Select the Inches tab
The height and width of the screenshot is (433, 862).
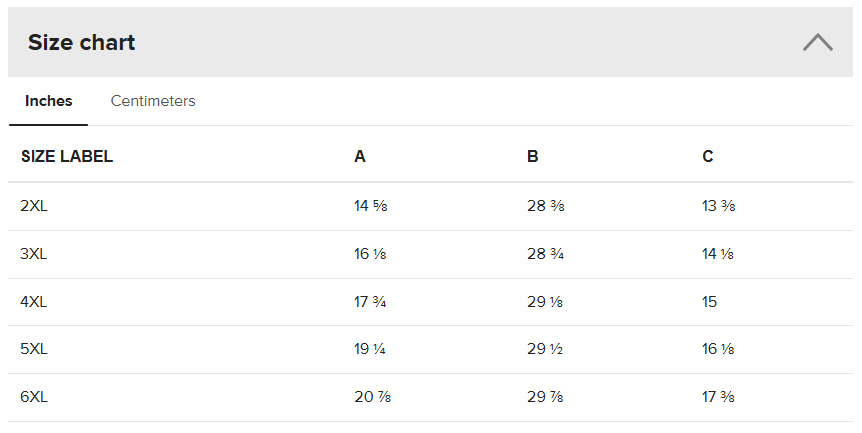[48, 101]
